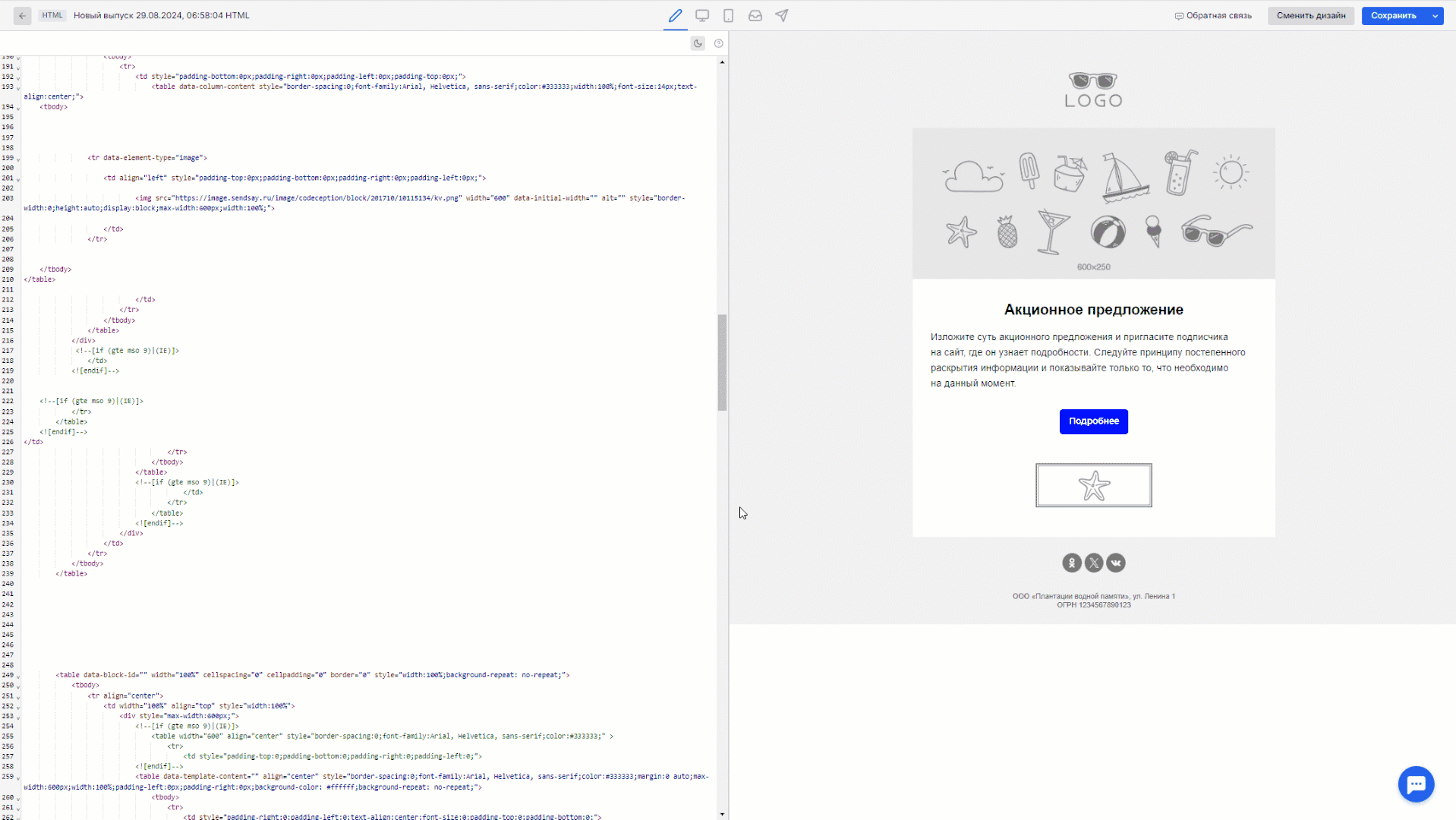Place cursor on img src line 203
This screenshot has width=1456, height=820.
pyautogui.click(x=354, y=203)
